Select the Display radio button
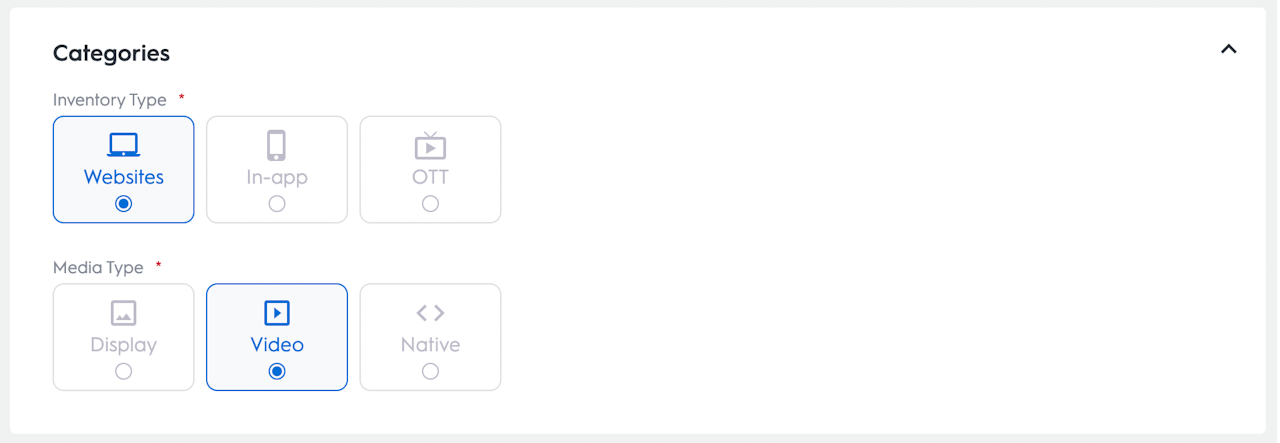1280x443 pixels. (x=123, y=371)
